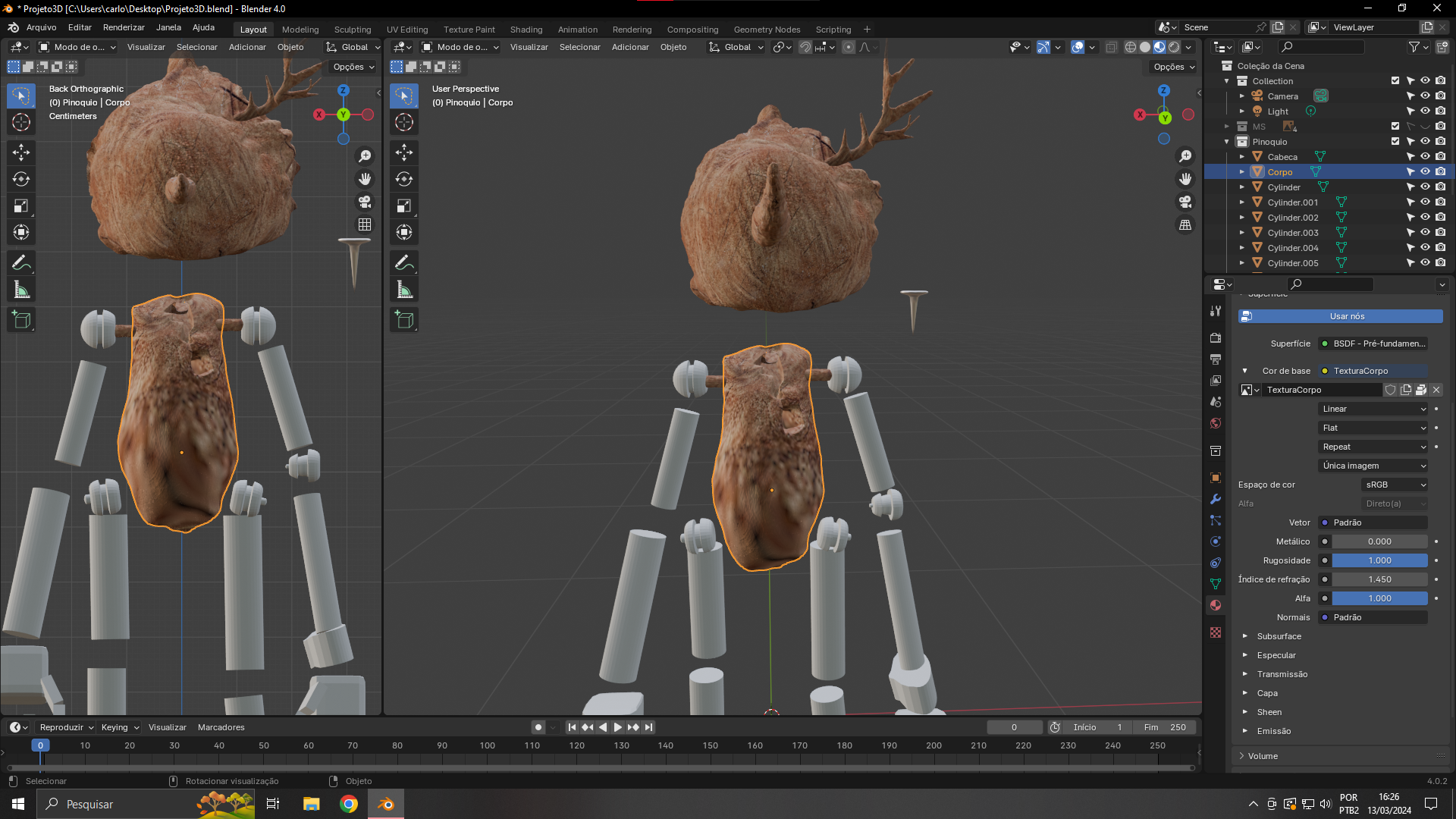
Task: Select the Rotate tool in left viewport
Action: pos(21,179)
